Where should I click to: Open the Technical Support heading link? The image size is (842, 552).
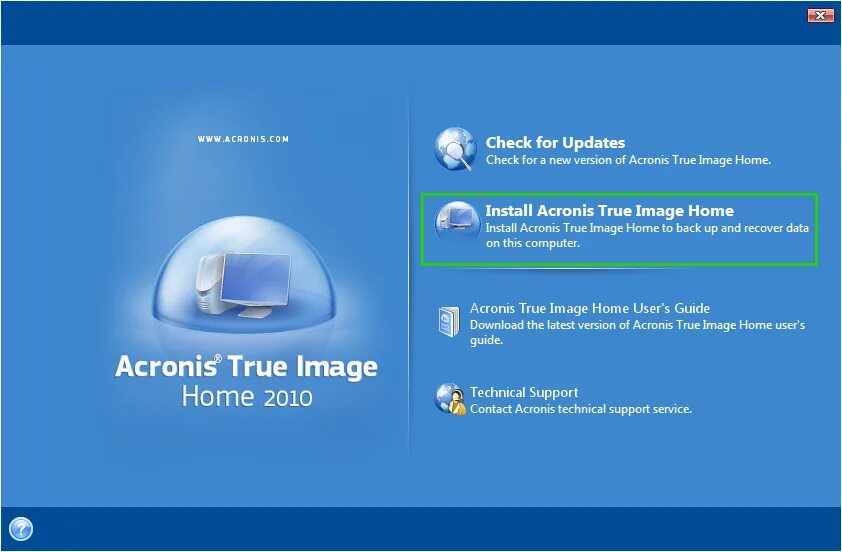tap(524, 392)
